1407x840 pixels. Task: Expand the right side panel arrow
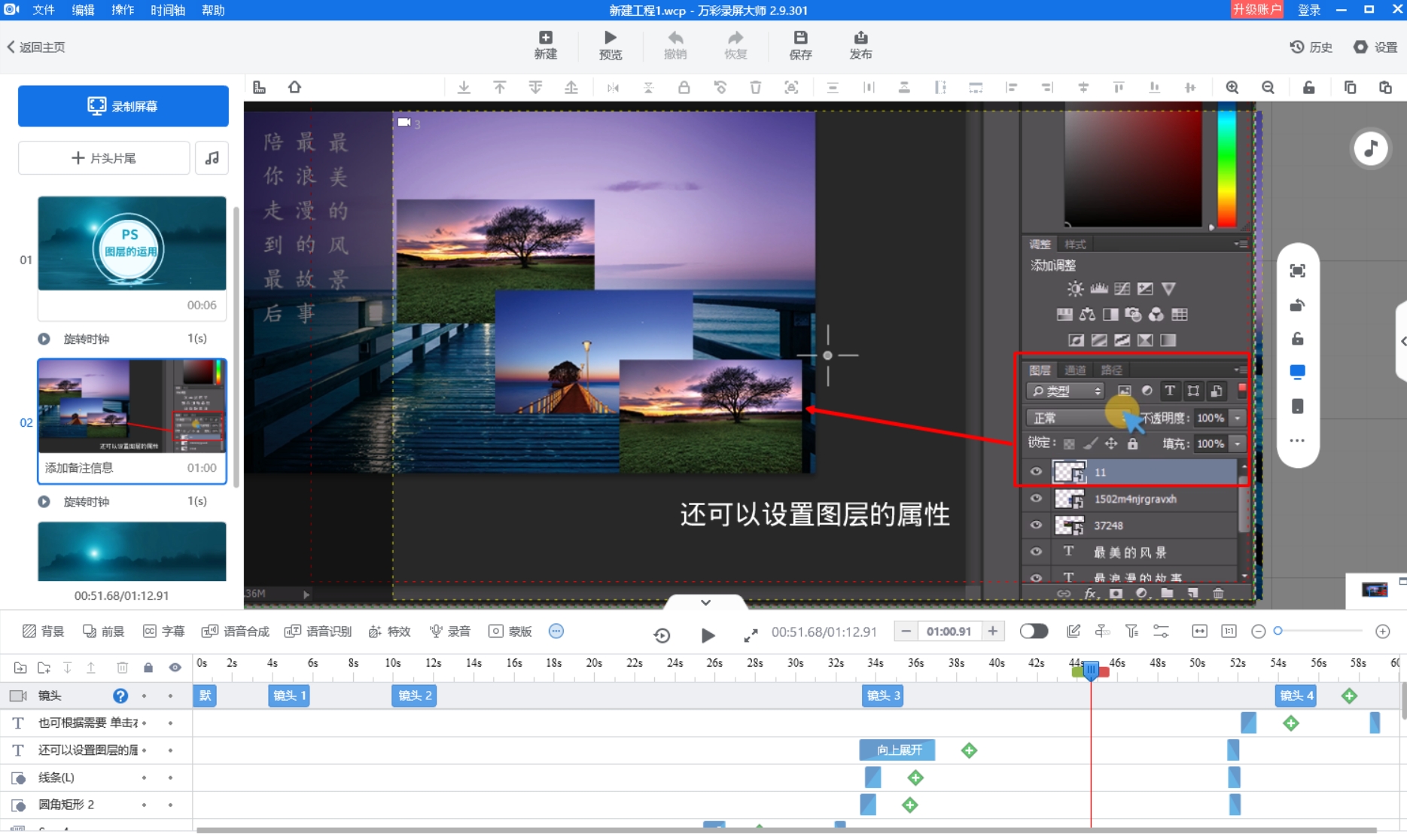point(1402,341)
